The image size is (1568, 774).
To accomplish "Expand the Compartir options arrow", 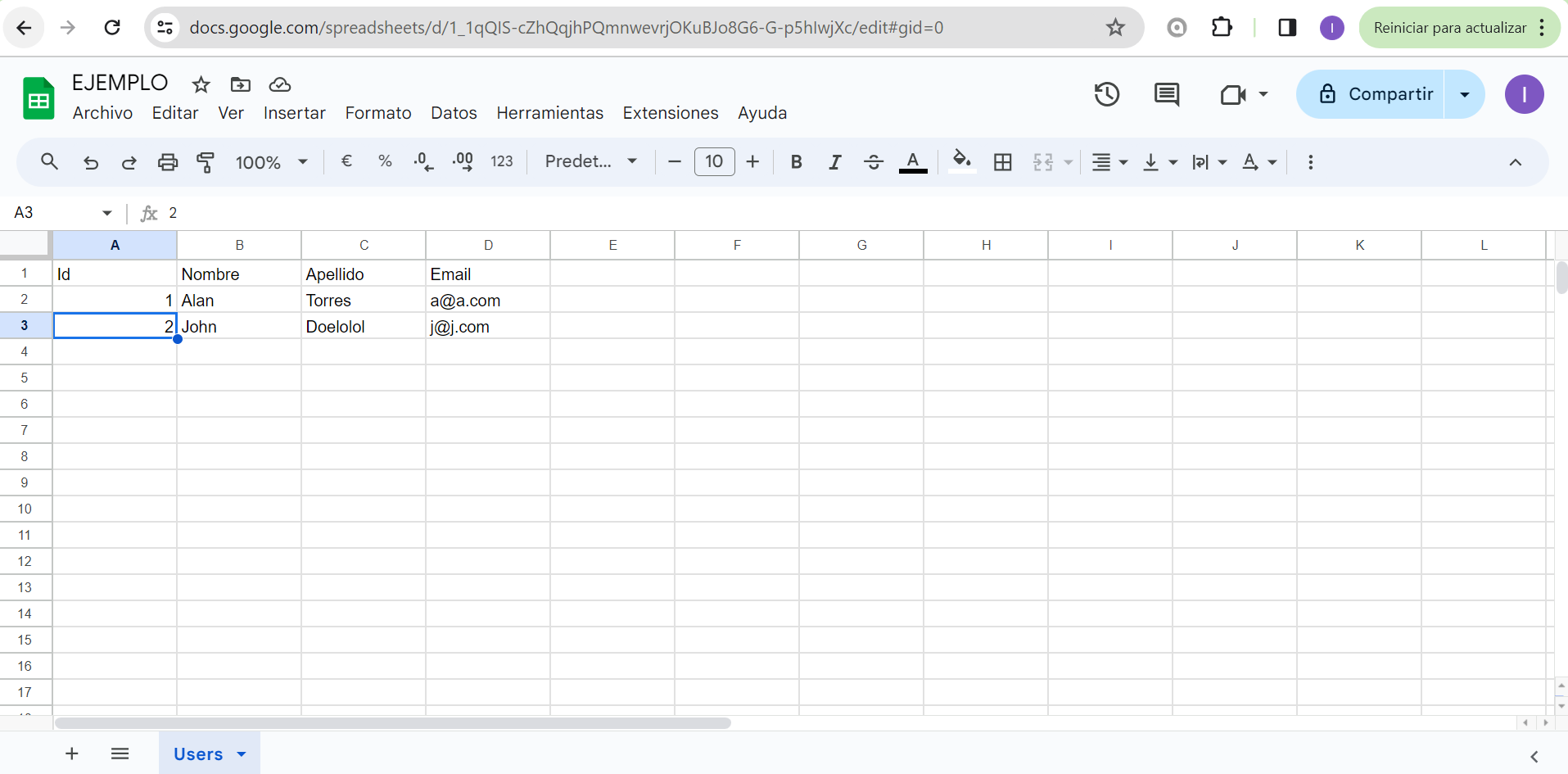I will [1465, 94].
